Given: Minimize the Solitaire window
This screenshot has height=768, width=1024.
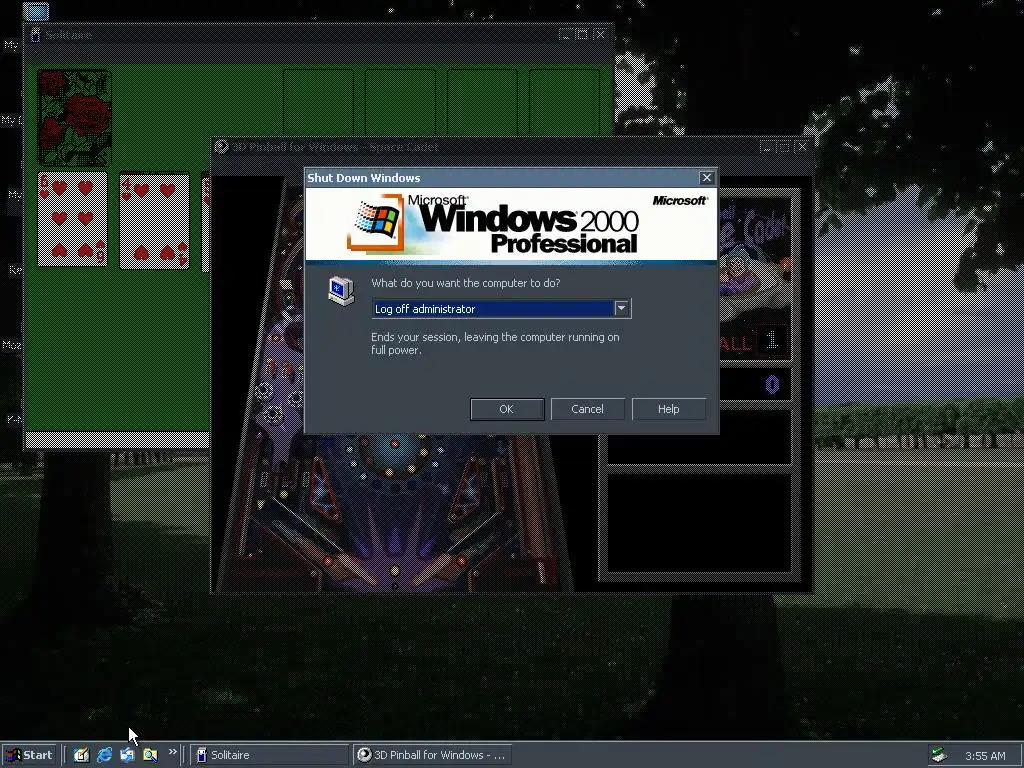Looking at the screenshot, I should click(566, 35).
